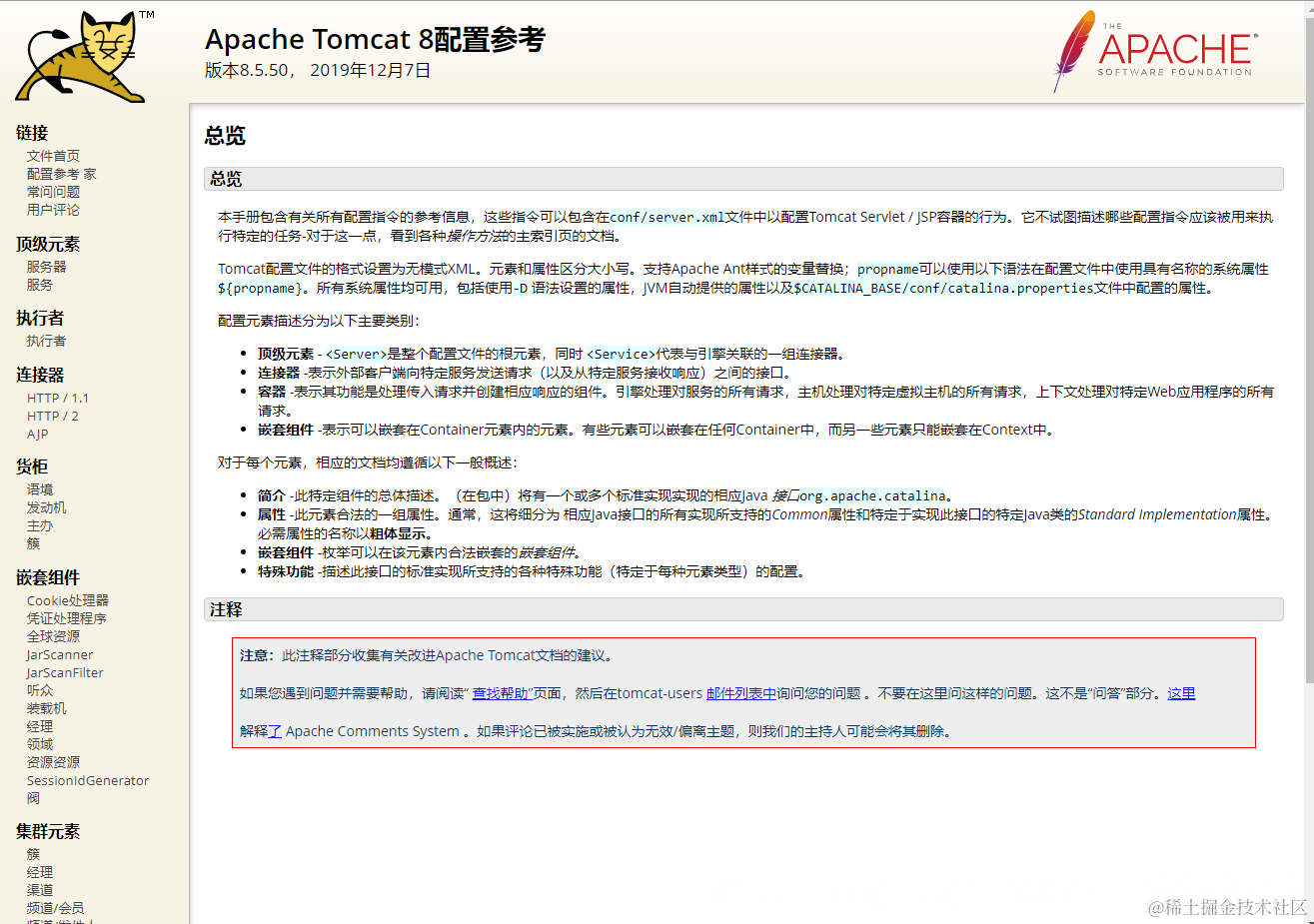Click the Apache Software Foundation feather logo
Viewport: 1314px width, 924px height.
(x=1154, y=50)
